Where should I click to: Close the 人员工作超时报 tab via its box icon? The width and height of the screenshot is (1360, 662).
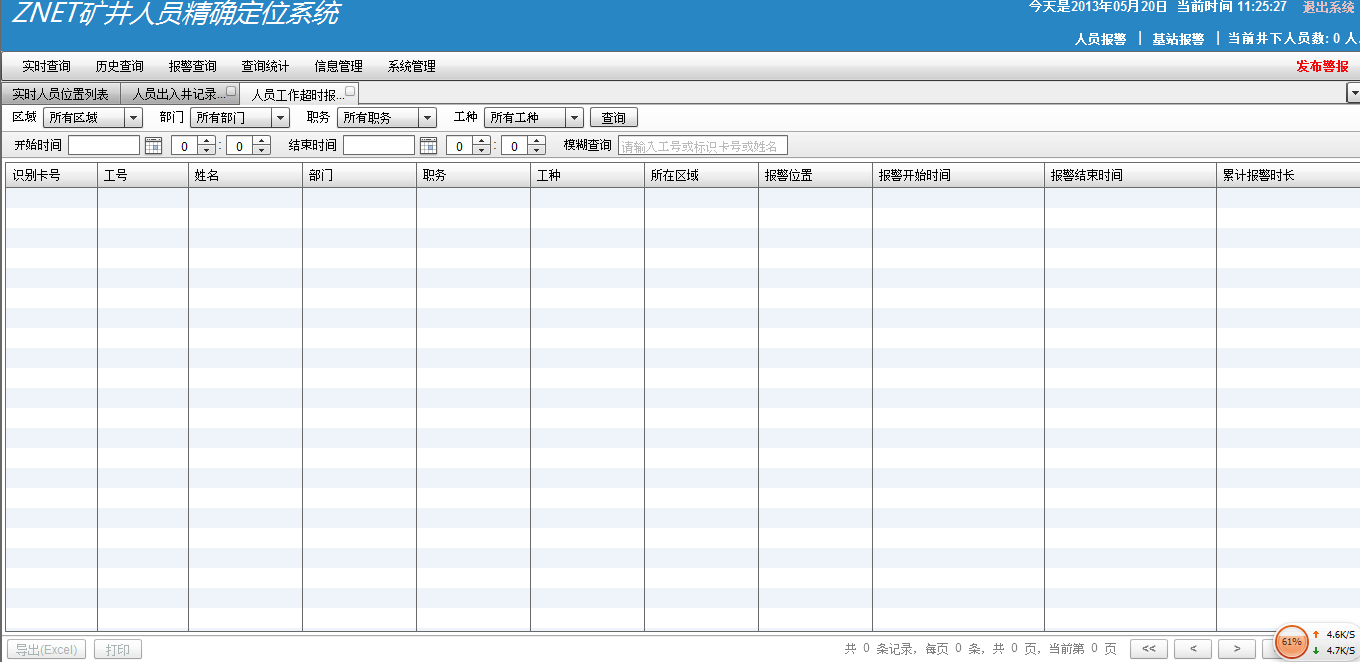[350, 91]
